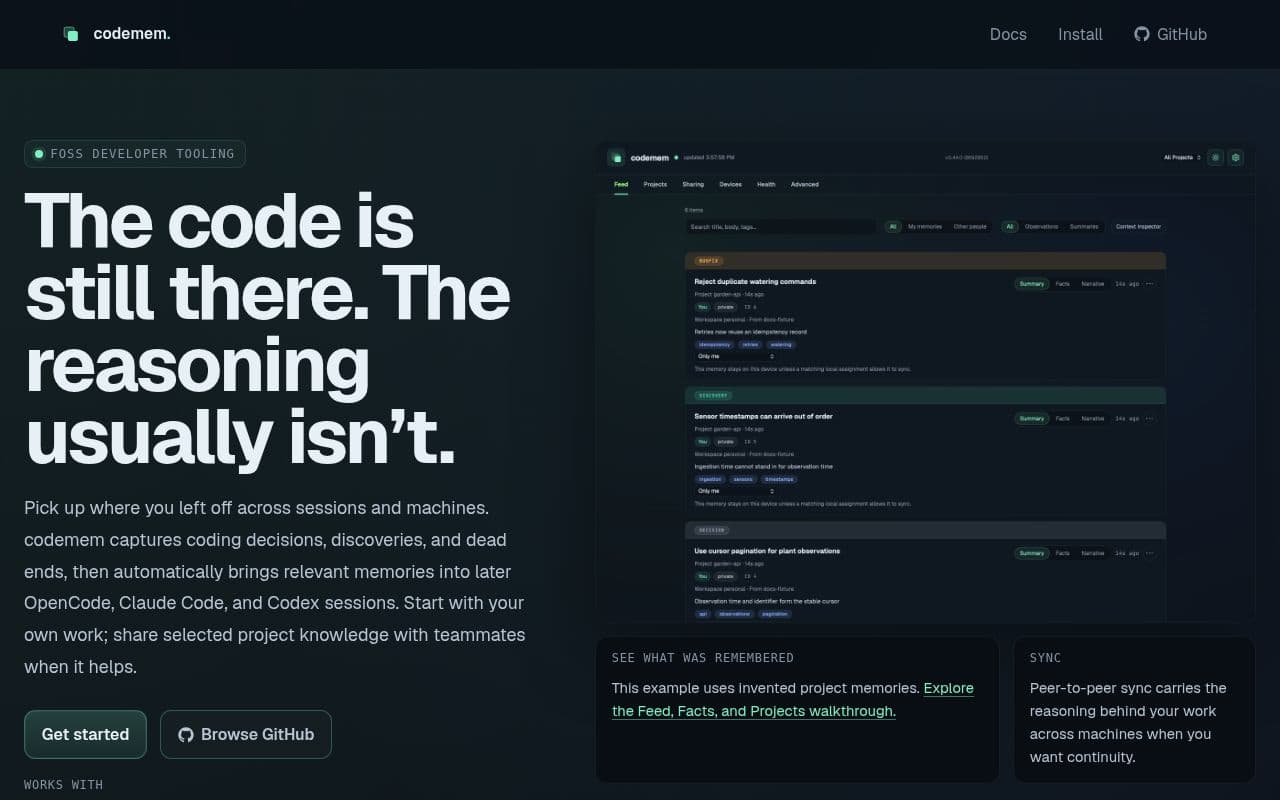Open the Devices tab in the preview
1280x800 pixels.
pyautogui.click(x=730, y=184)
